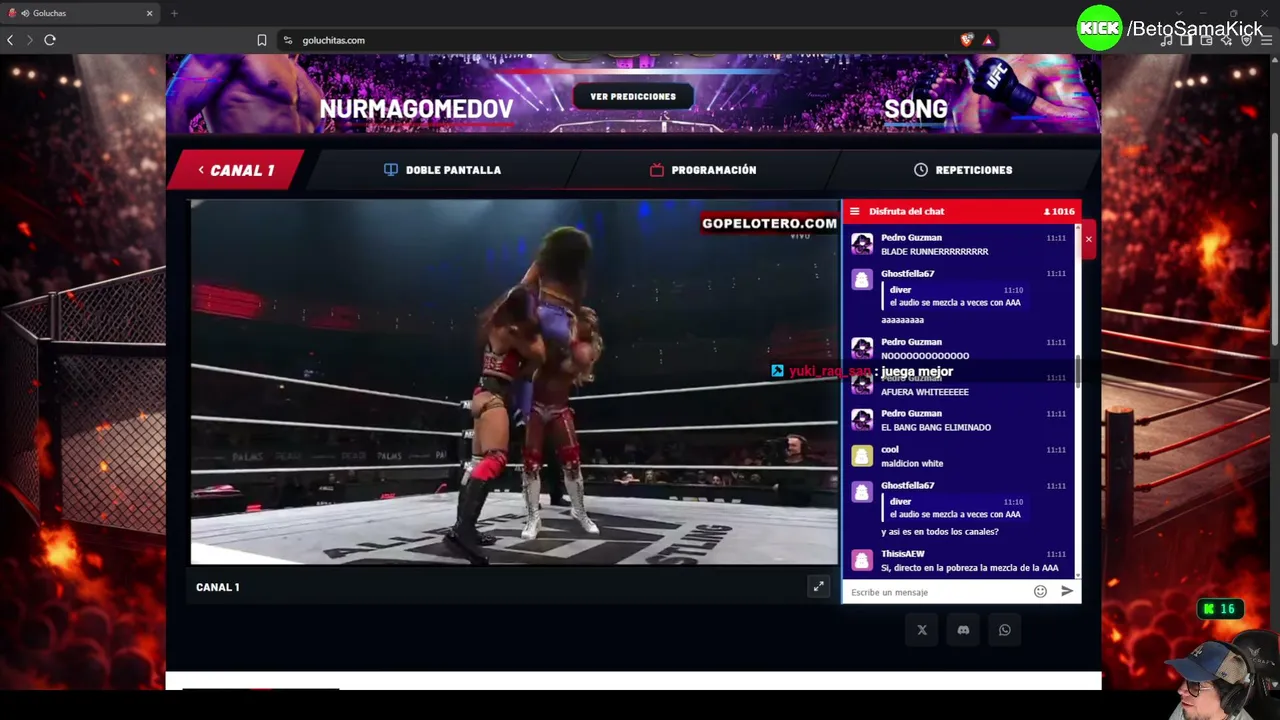1280x720 pixels.
Task: Select the 'EL BANG BANG ELIMINADO' message
Action: pos(936,428)
